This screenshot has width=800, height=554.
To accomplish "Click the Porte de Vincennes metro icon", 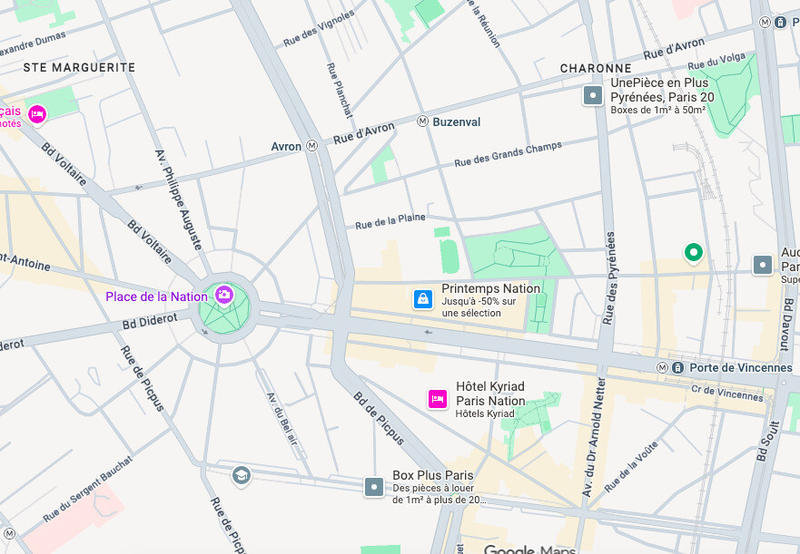I will click(662, 367).
